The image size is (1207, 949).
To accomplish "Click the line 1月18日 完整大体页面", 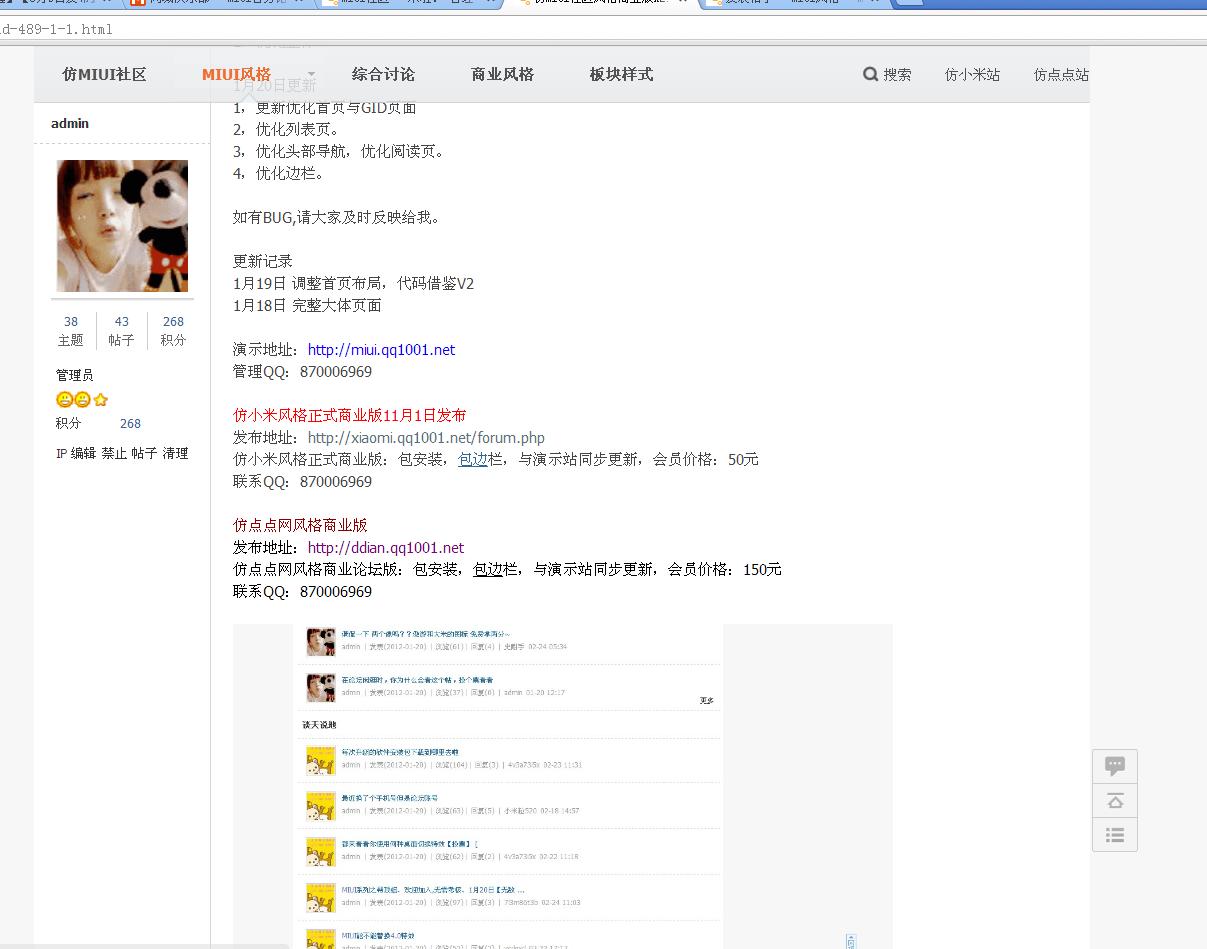I will point(307,306).
